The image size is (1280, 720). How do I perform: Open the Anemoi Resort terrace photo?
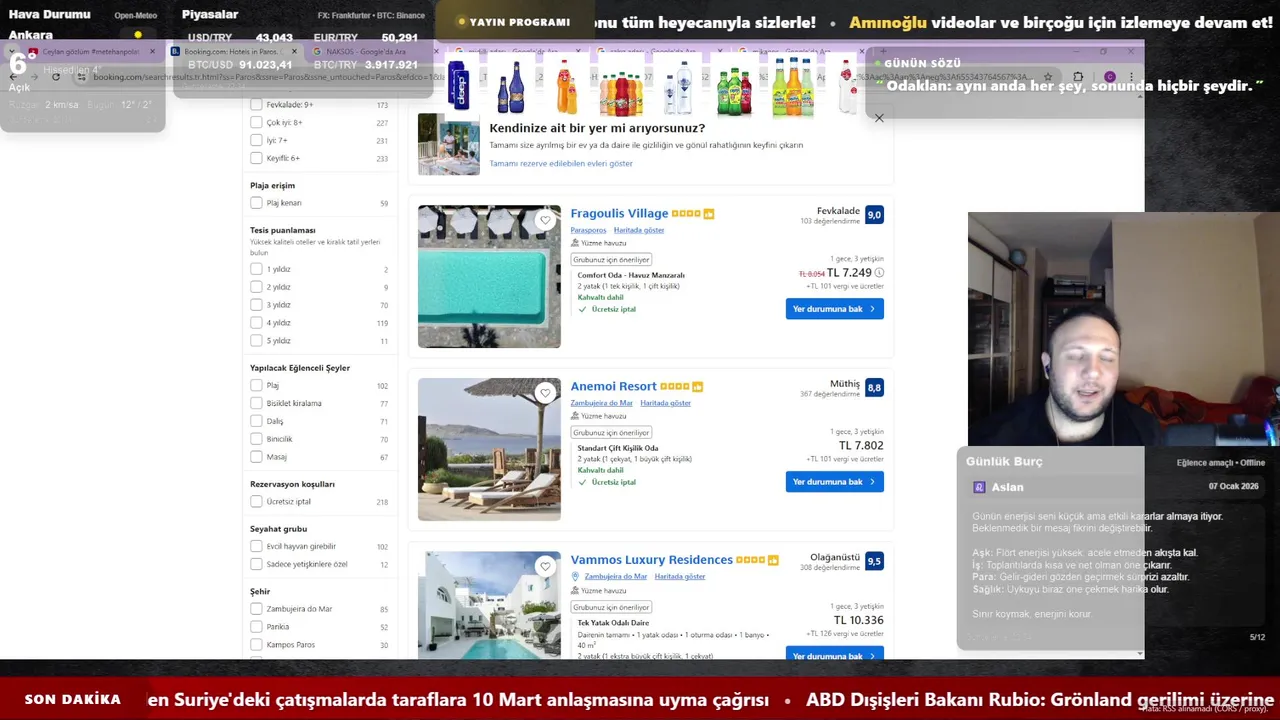point(489,449)
